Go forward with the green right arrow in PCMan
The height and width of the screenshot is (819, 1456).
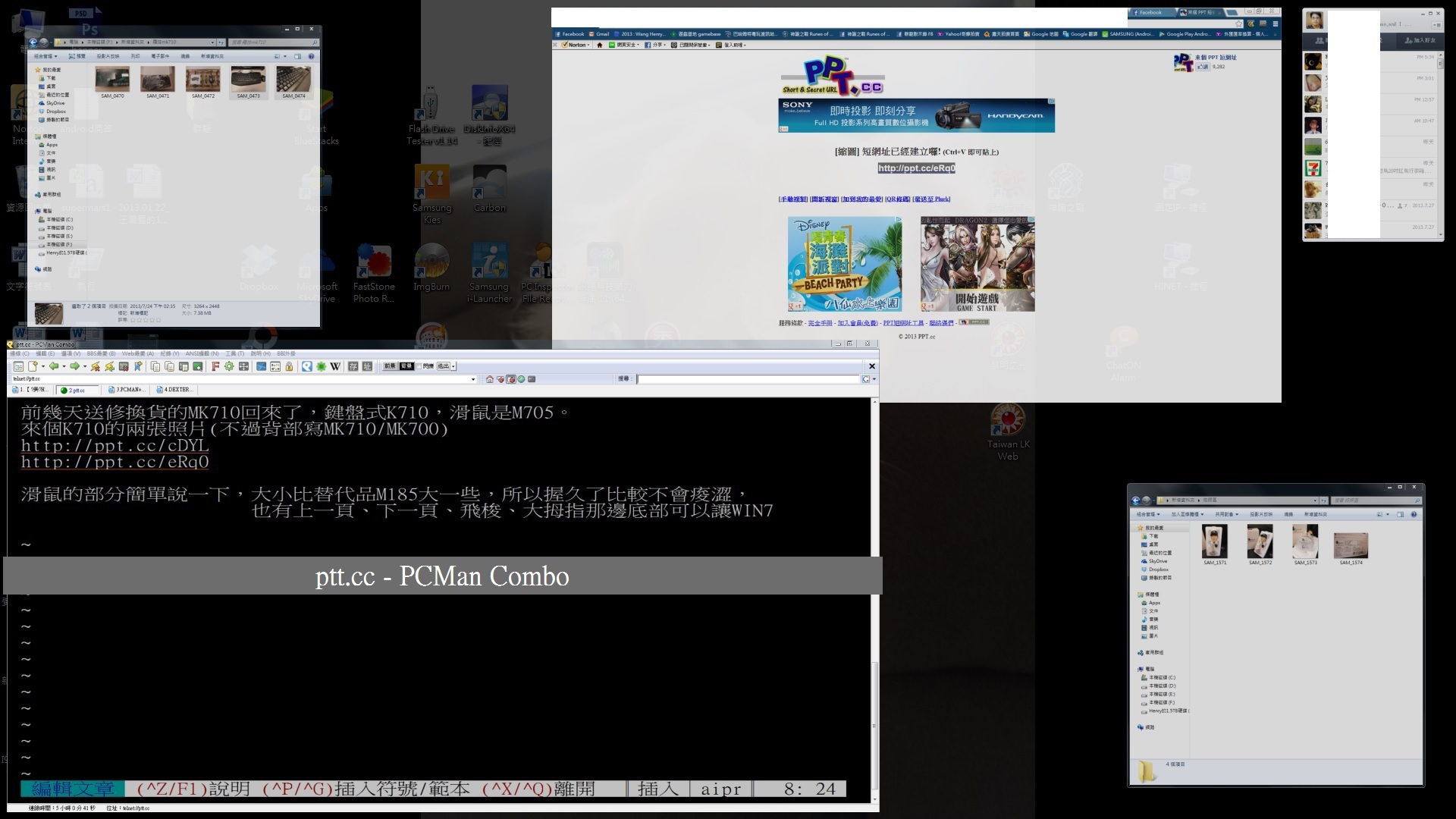(x=75, y=366)
